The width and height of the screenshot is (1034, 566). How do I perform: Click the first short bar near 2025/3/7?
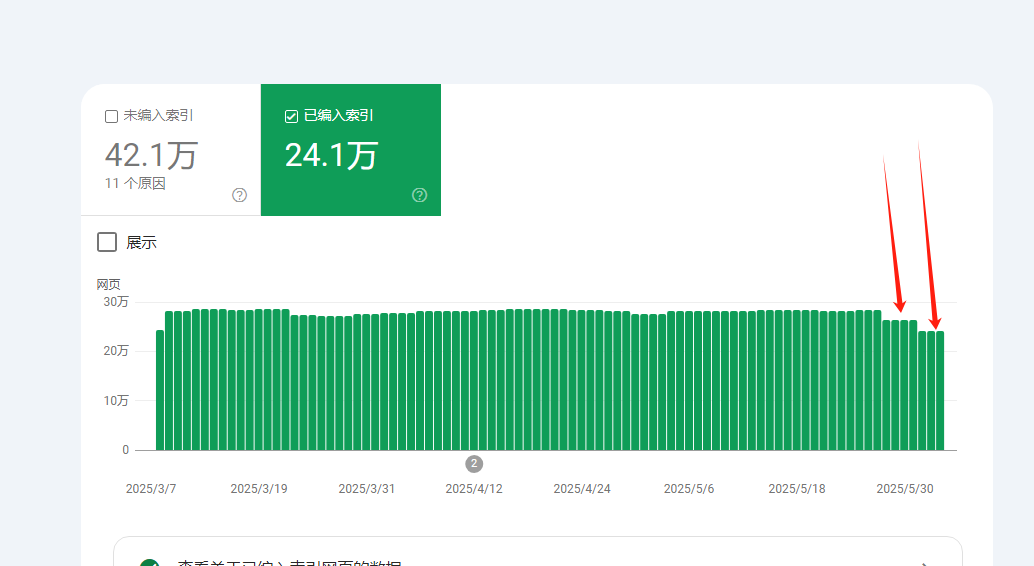pos(160,390)
